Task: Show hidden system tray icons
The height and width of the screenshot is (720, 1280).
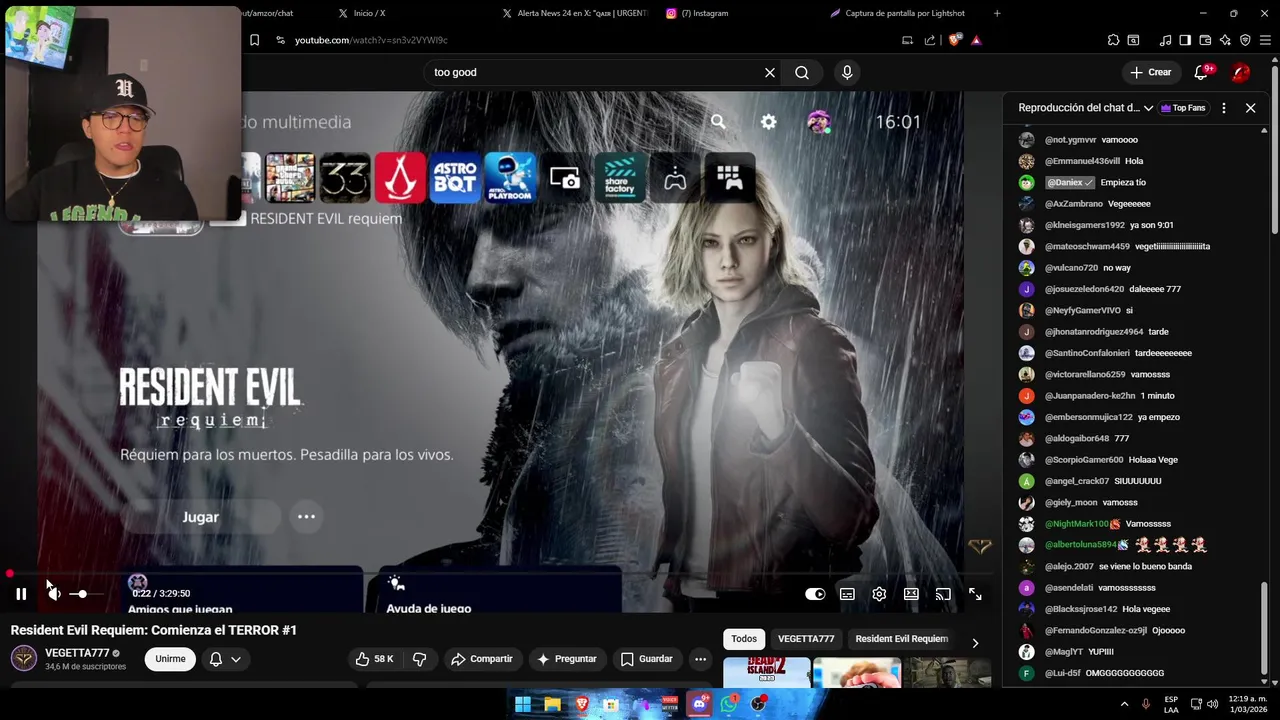Action: pyautogui.click(x=1124, y=704)
